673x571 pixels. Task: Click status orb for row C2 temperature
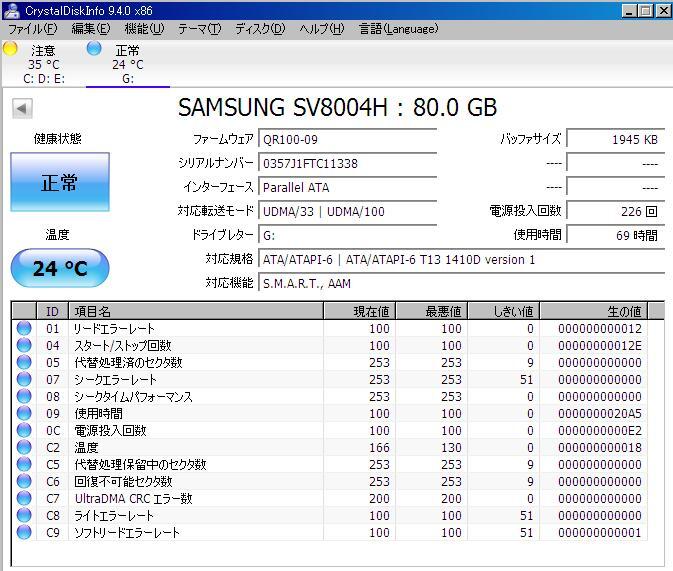click(x=24, y=447)
